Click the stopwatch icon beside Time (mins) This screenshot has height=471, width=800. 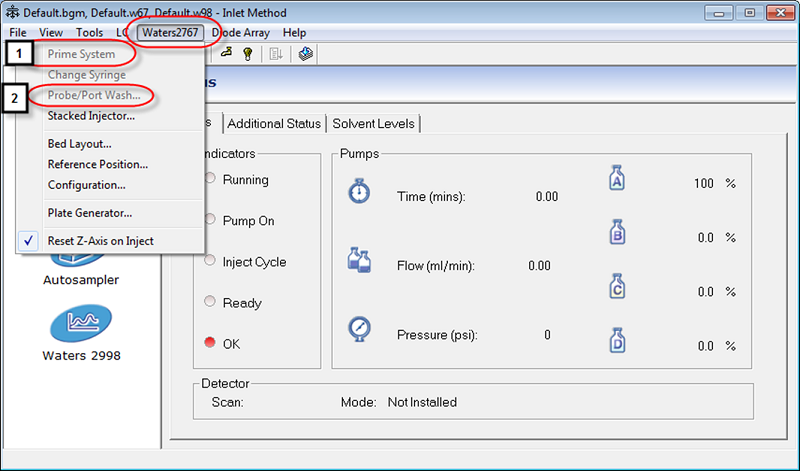coord(359,191)
